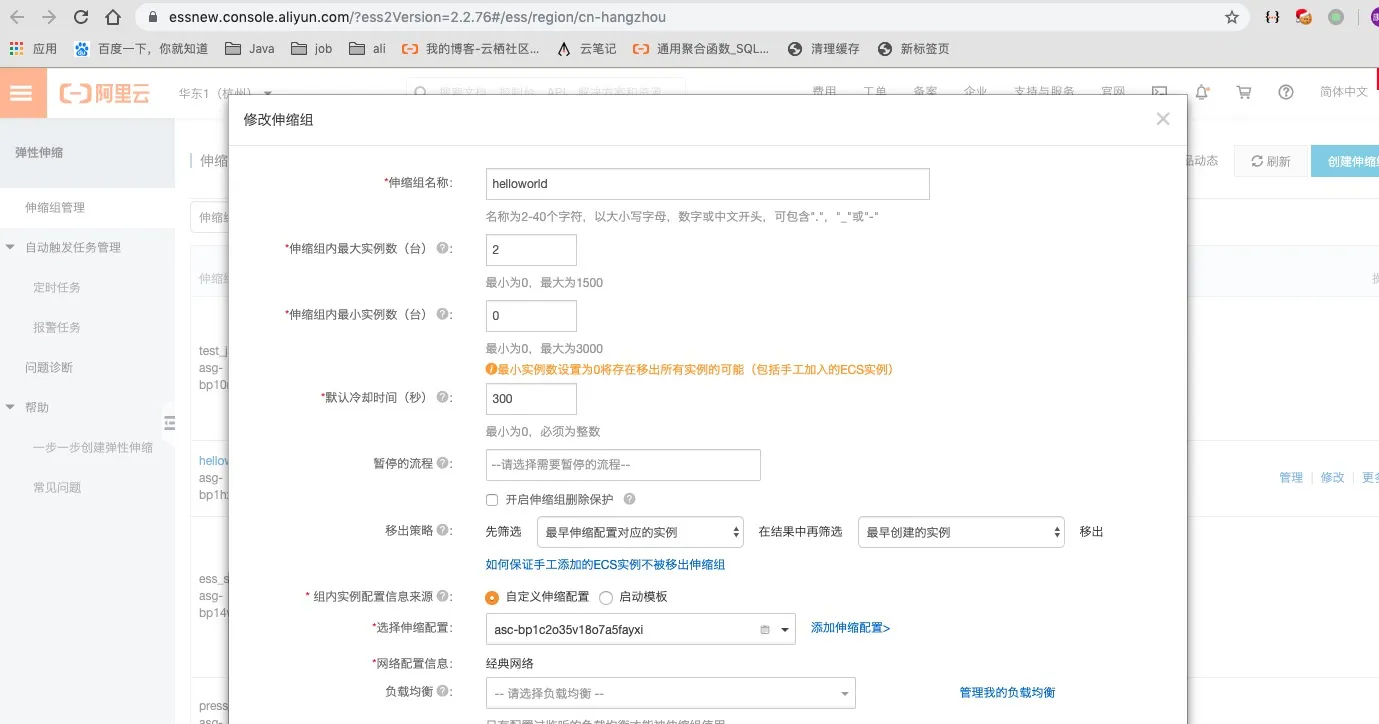Open 最早创建的实例 dropdown
The image size is (1379, 724).
[x=962, y=532]
